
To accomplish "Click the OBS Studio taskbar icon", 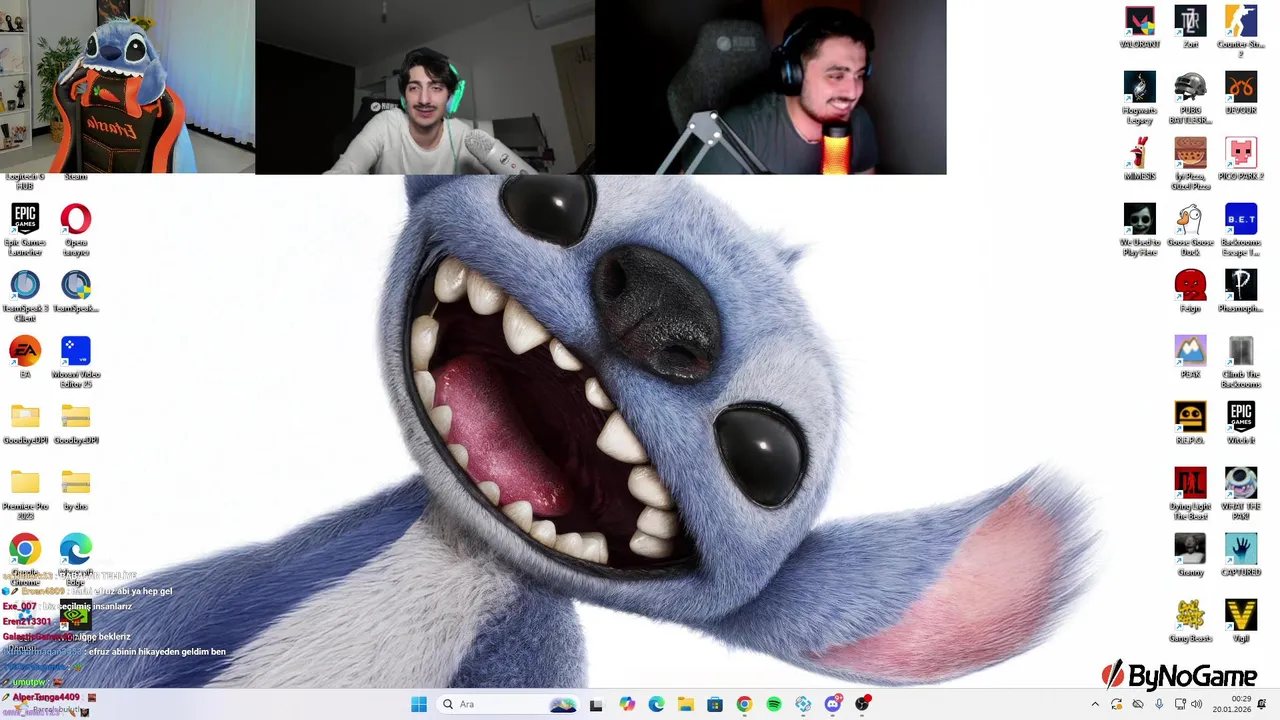I will pyautogui.click(x=863, y=704).
